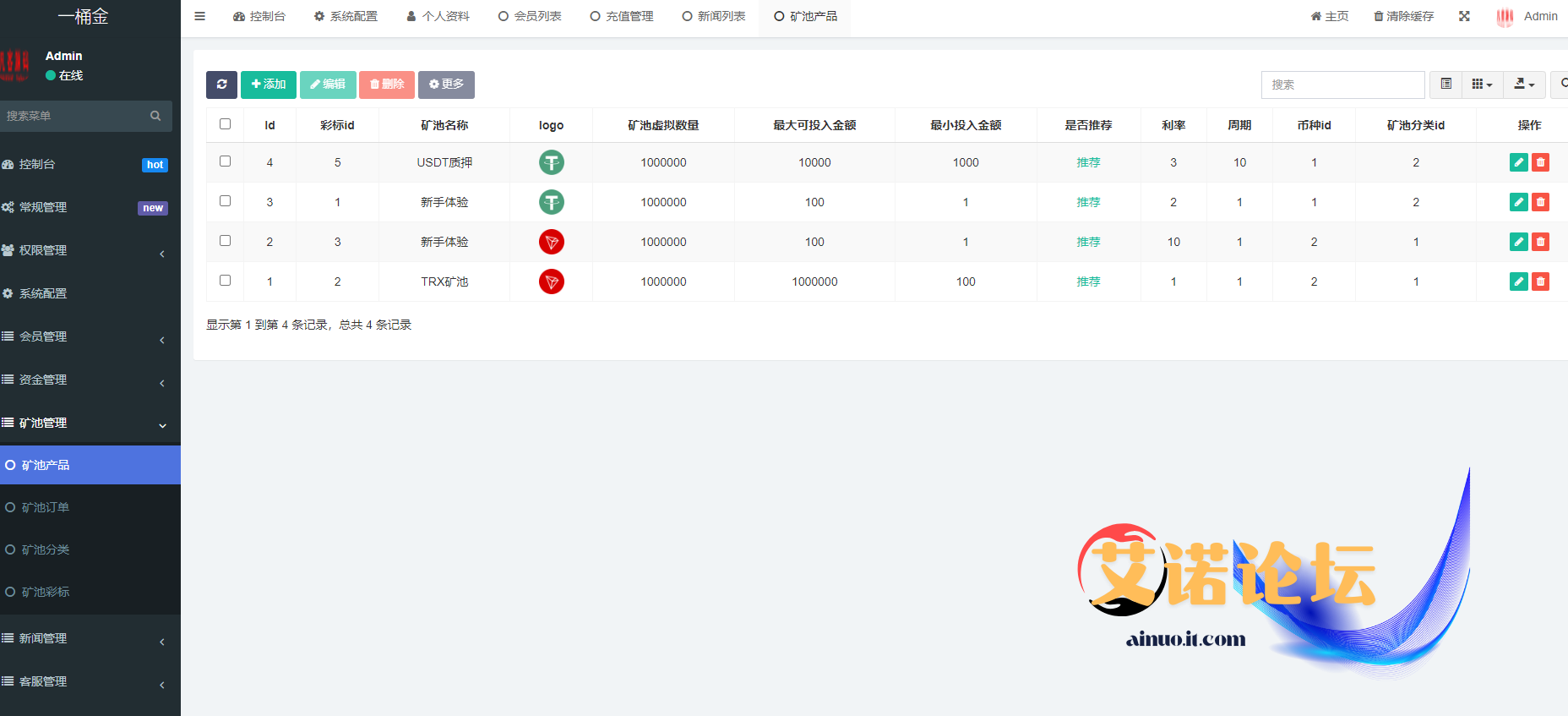Switch to 系统配置 tab in top bar

(x=346, y=16)
